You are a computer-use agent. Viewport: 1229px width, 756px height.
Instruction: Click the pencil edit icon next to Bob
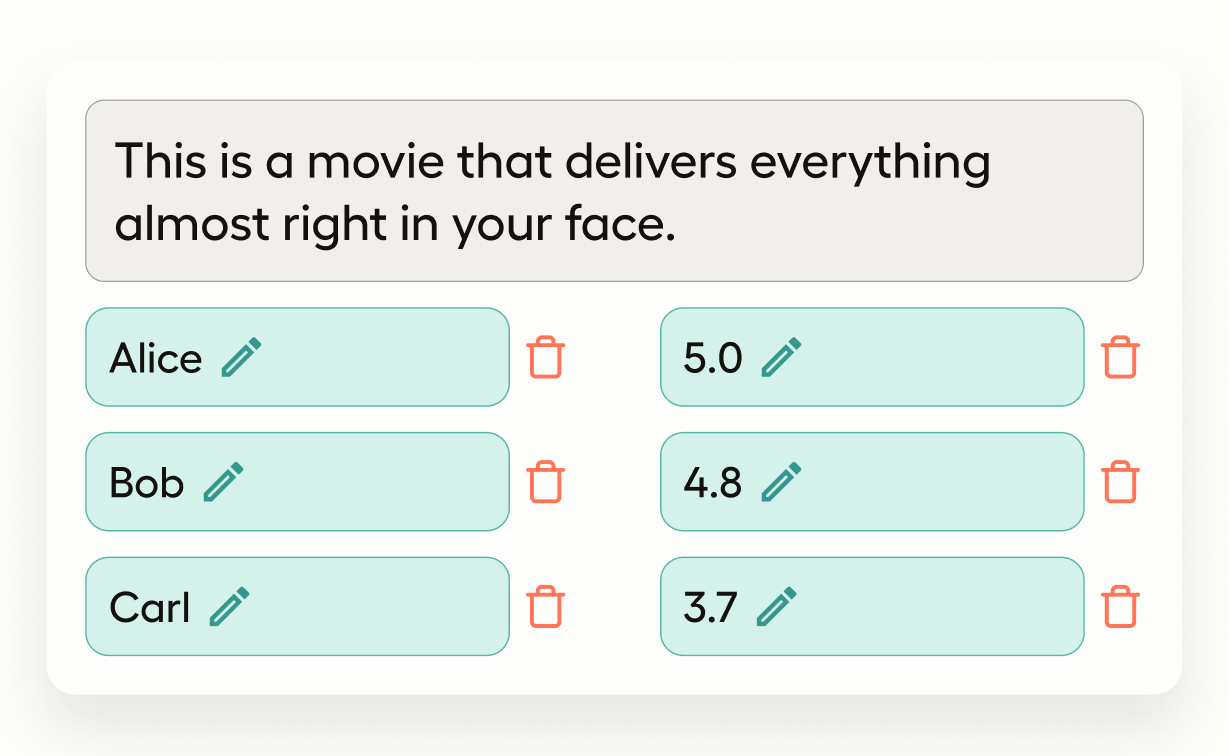point(224,482)
